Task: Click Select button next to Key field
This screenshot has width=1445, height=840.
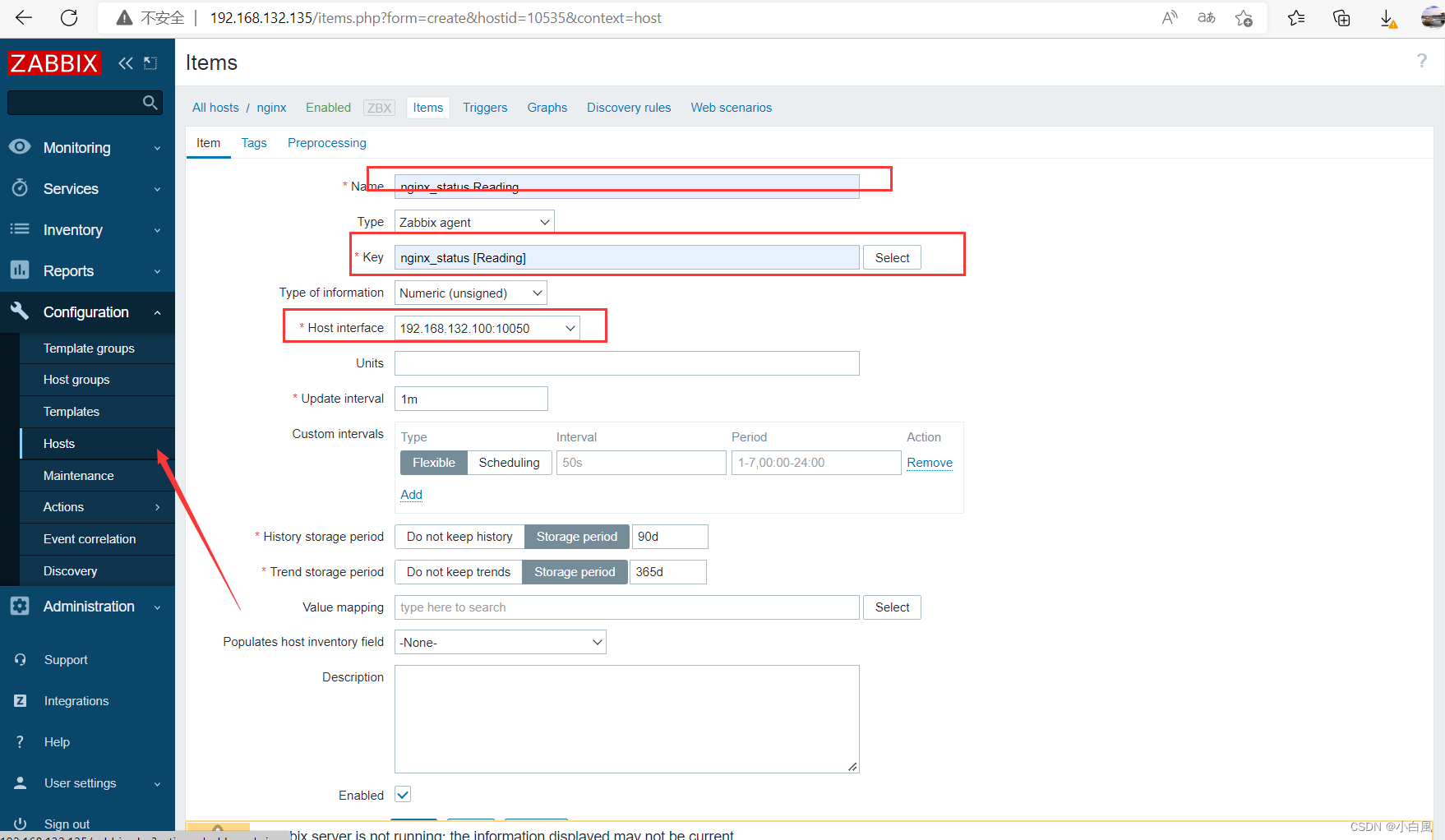Action: tap(892, 258)
